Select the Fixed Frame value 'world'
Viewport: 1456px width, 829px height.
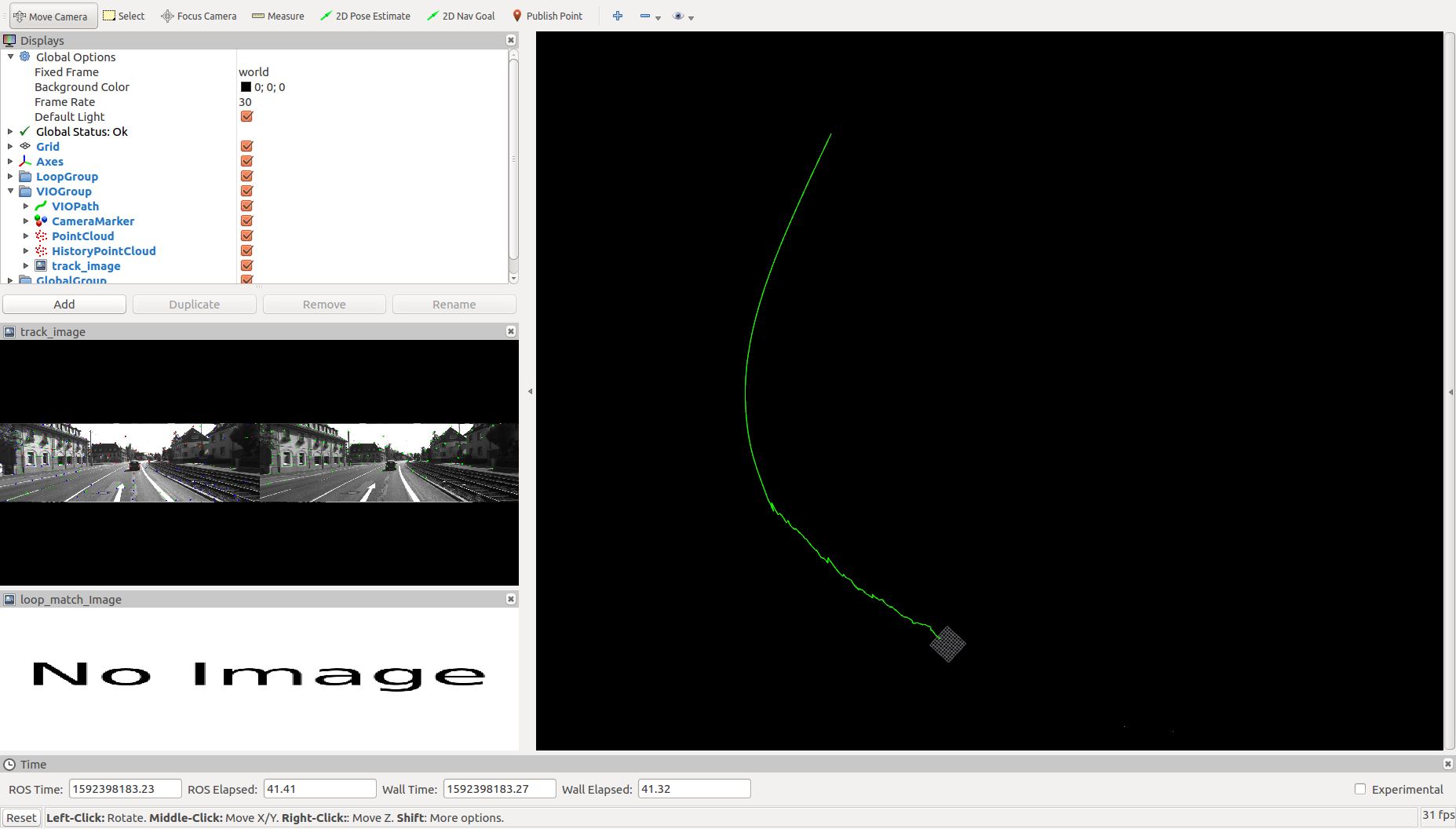tap(254, 72)
